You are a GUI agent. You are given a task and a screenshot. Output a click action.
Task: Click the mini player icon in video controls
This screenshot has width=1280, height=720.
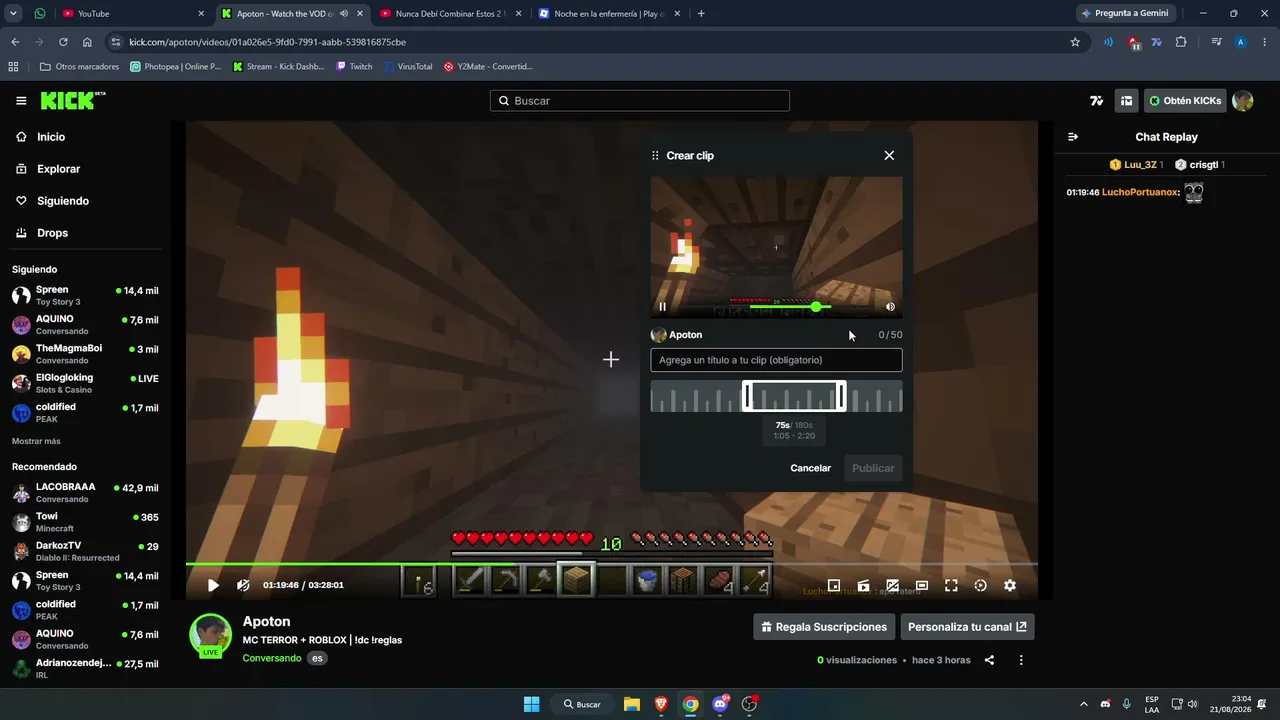(x=834, y=586)
